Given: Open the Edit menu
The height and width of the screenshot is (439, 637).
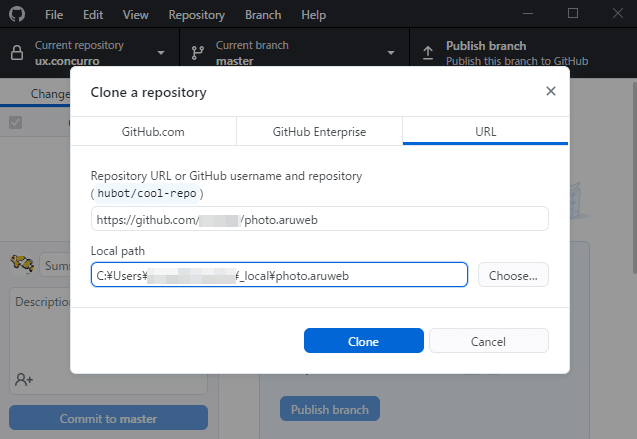Looking at the screenshot, I should pos(93,15).
